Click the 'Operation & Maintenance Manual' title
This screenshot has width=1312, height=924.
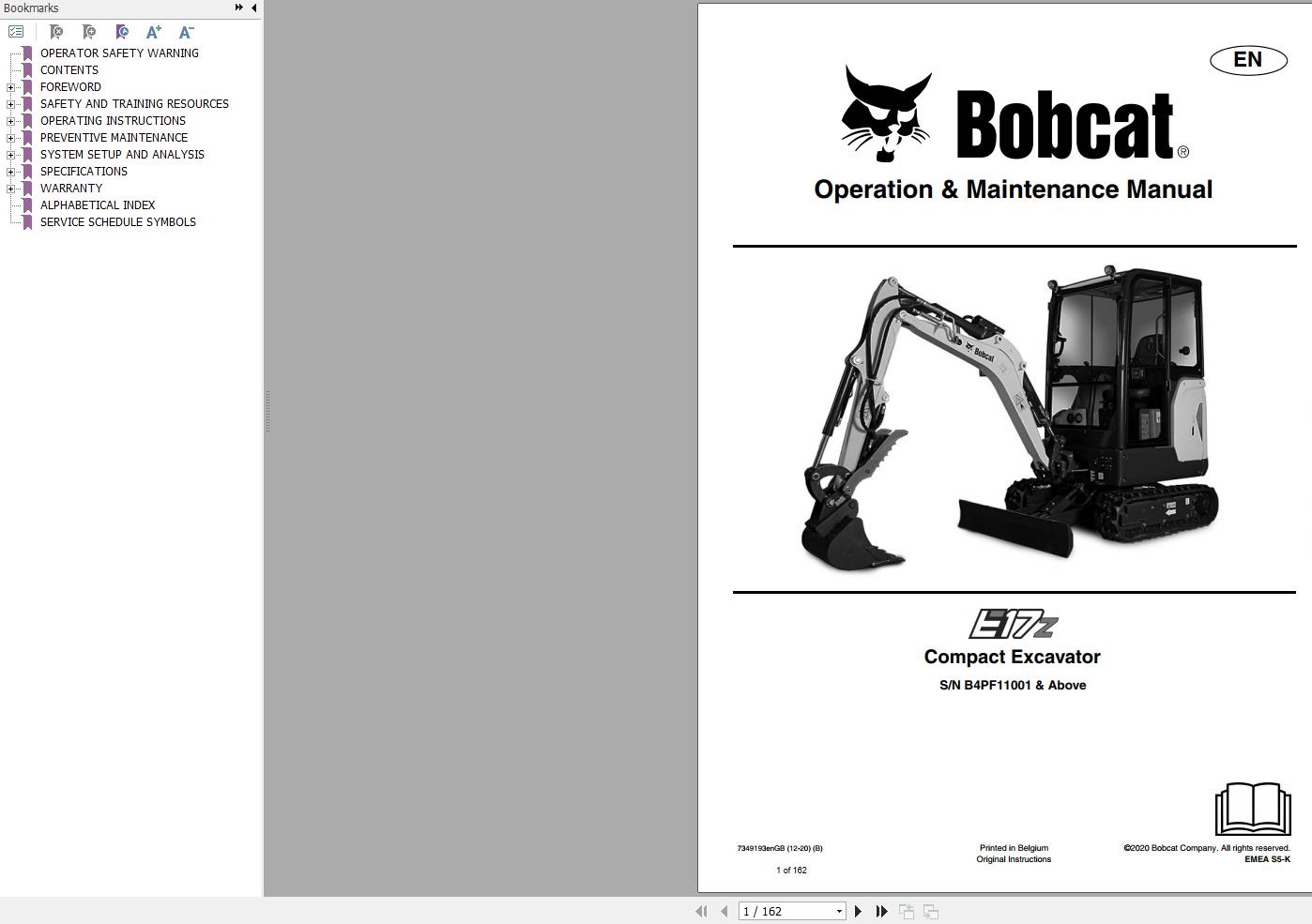pos(1014,189)
